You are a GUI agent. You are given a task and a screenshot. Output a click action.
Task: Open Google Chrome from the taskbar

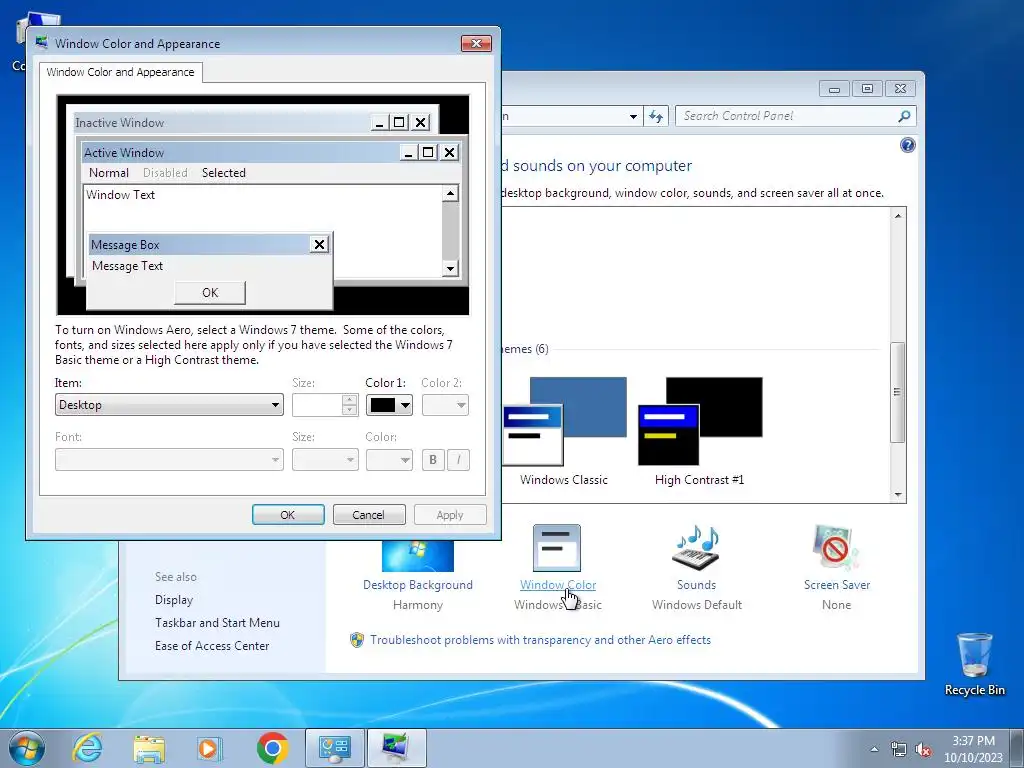tap(272, 748)
